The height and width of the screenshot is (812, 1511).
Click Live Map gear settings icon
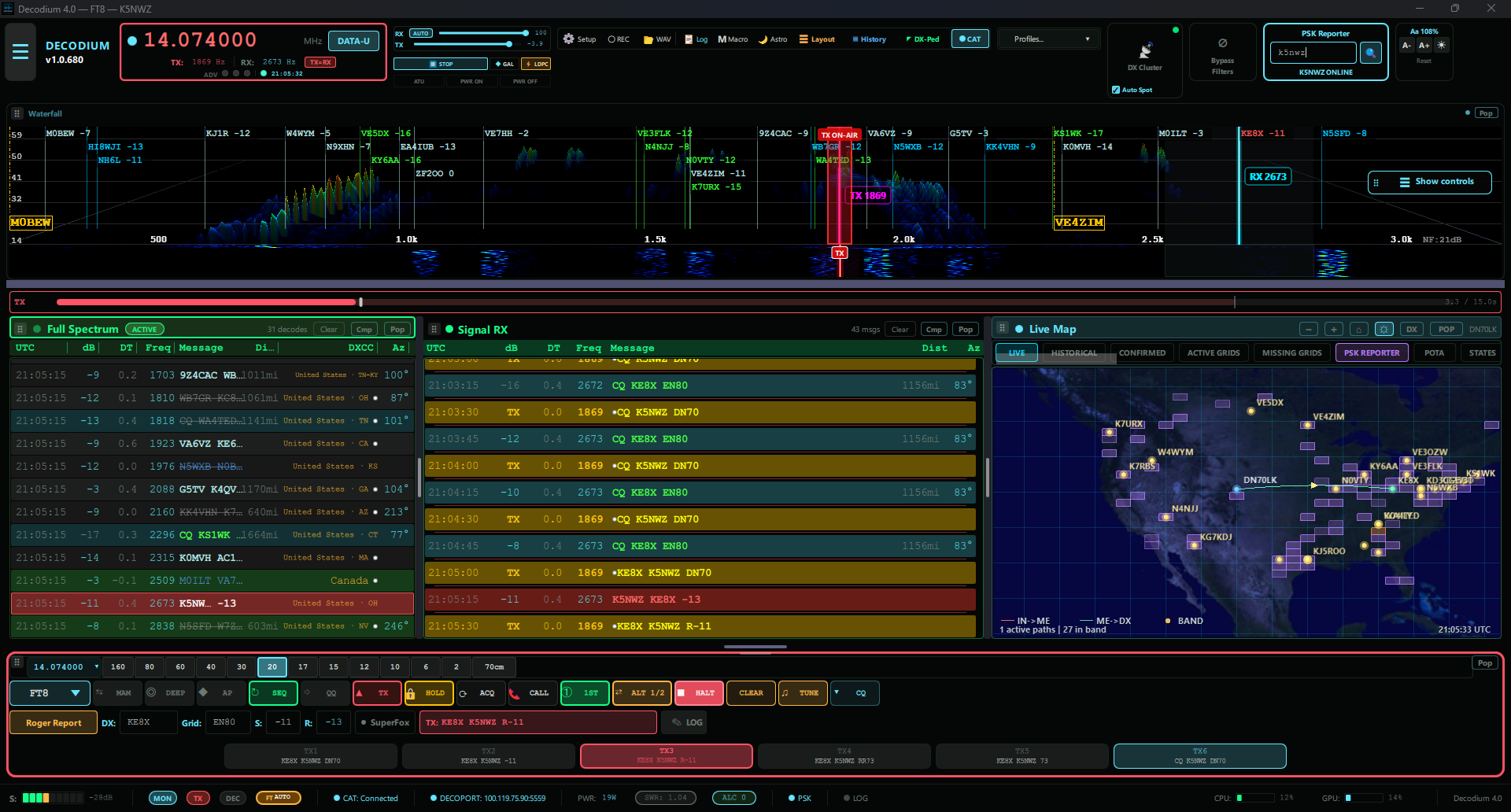(x=1385, y=329)
